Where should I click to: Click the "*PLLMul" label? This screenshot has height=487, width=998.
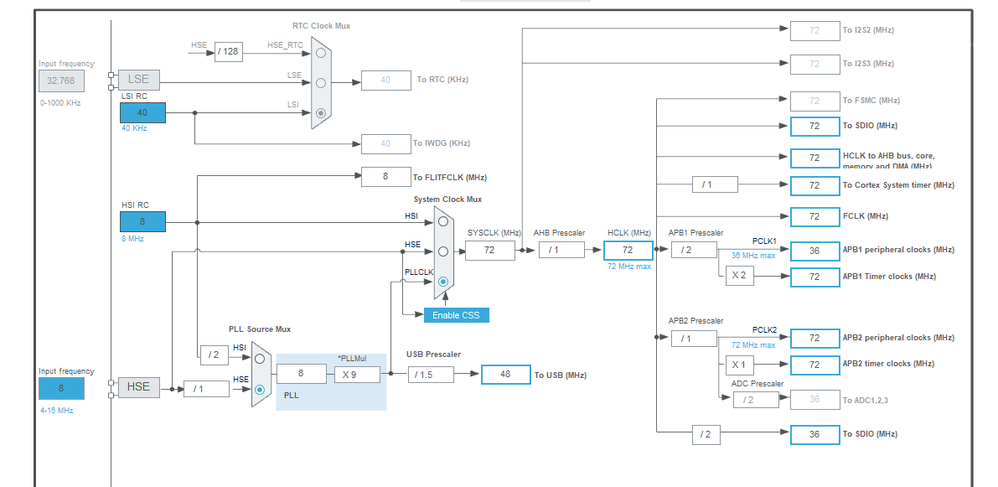352,358
